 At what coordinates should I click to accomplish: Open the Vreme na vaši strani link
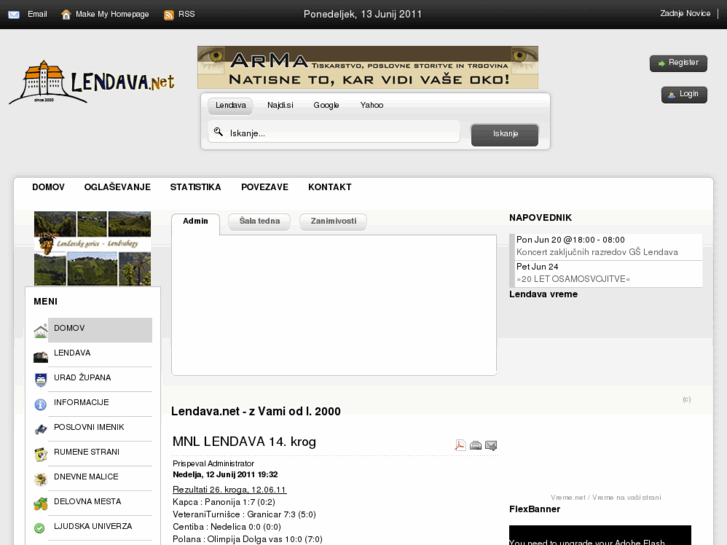coord(626,498)
